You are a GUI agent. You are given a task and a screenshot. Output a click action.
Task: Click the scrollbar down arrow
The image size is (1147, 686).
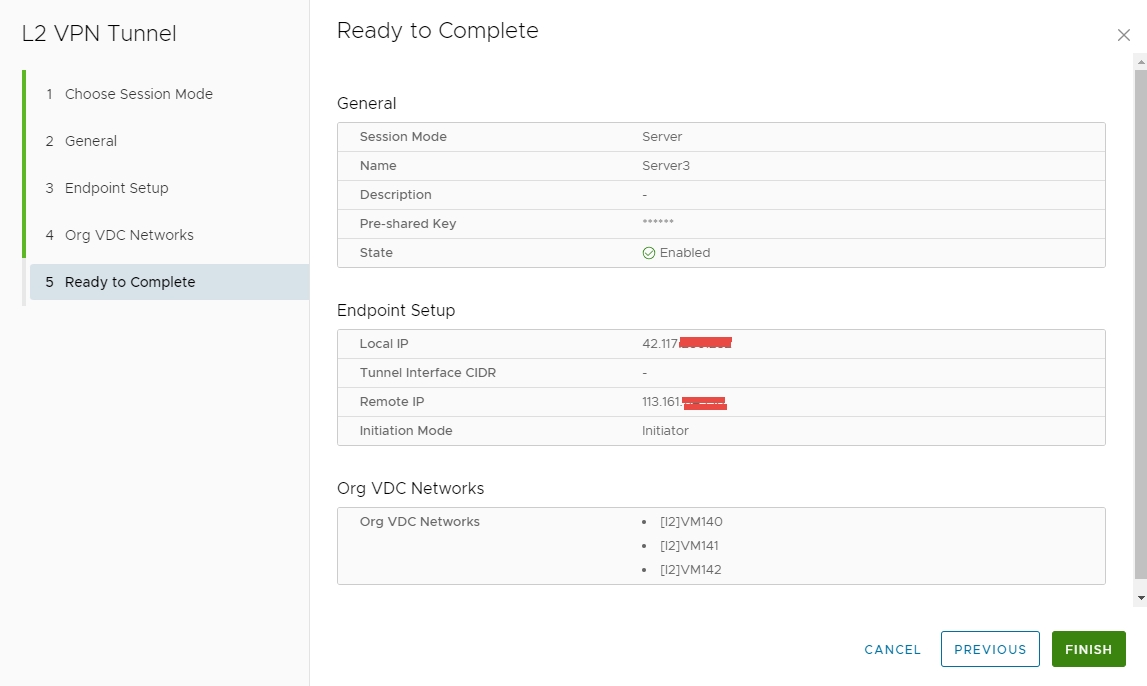coord(1140,597)
